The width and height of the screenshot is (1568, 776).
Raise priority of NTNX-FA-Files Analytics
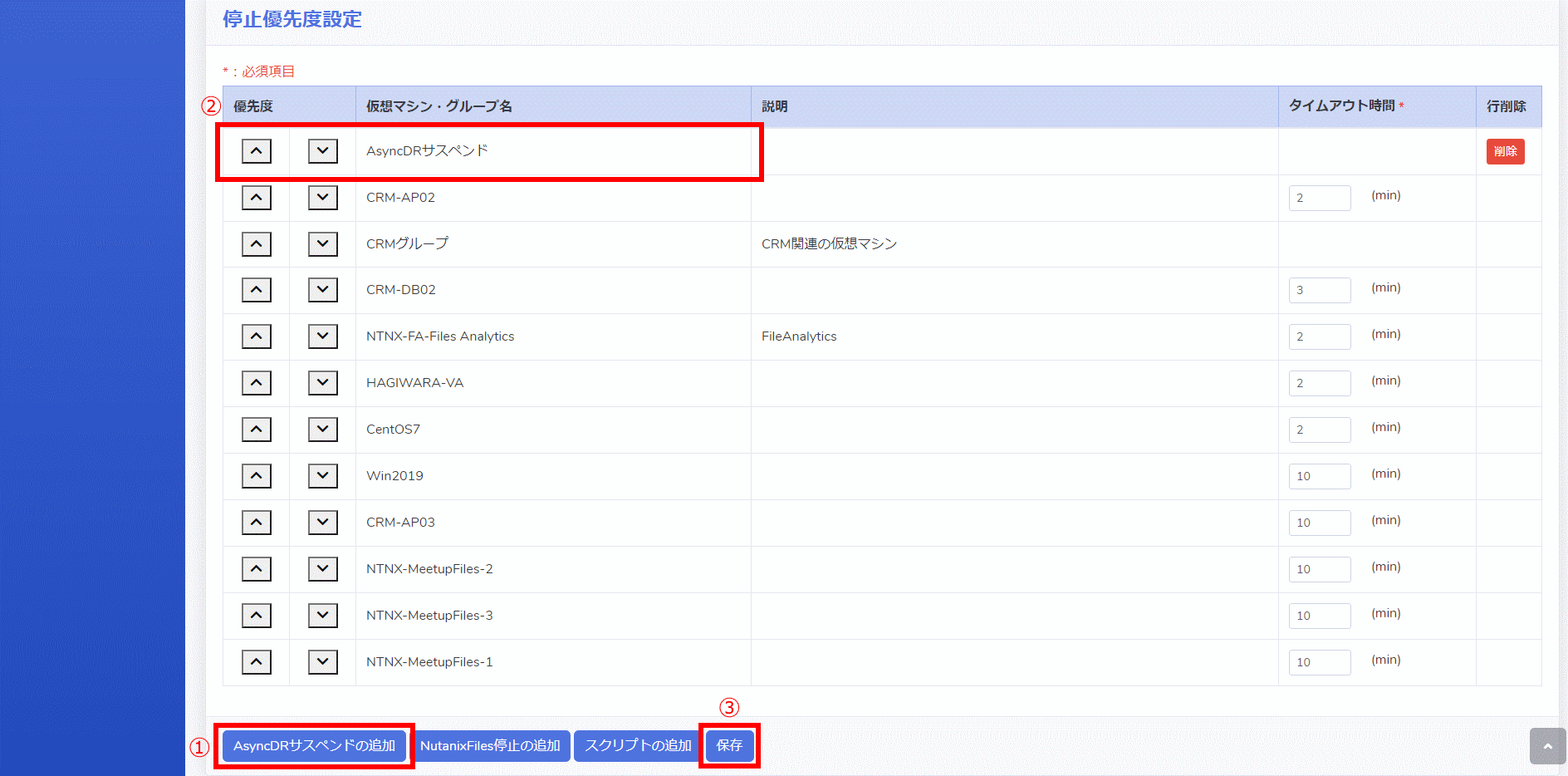pyautogui.click(x=256, y=336)
